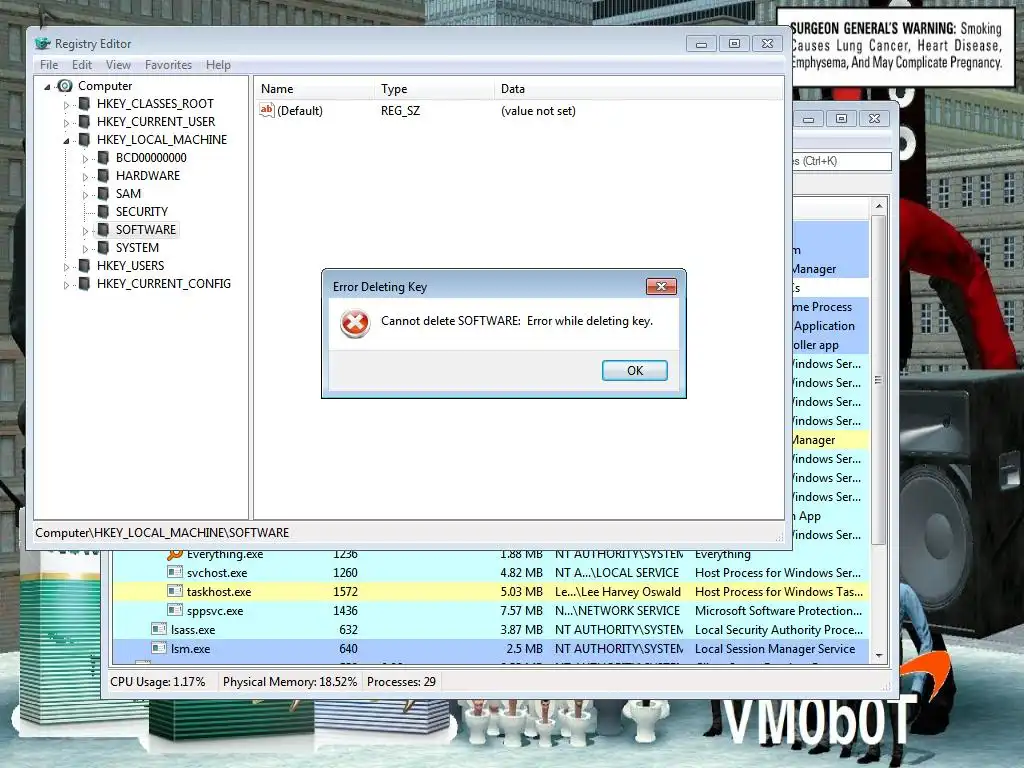The width and height of the screenshot is (1024, 768).
Task: Expand HARDWARE subkey
Action: pos(85,176)
